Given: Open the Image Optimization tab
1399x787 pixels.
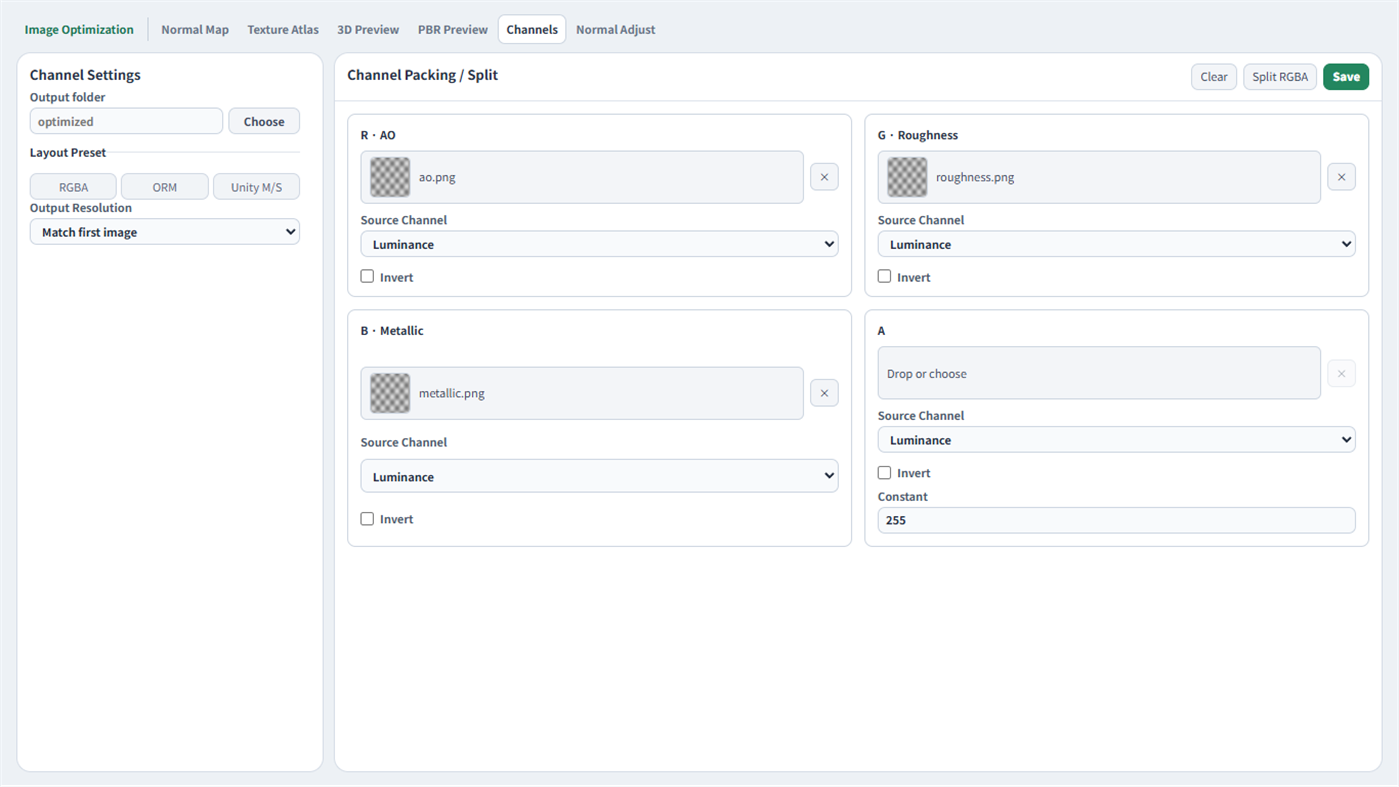Looking at the screenshot, I should pyautogui.click(x=79, y=30).
